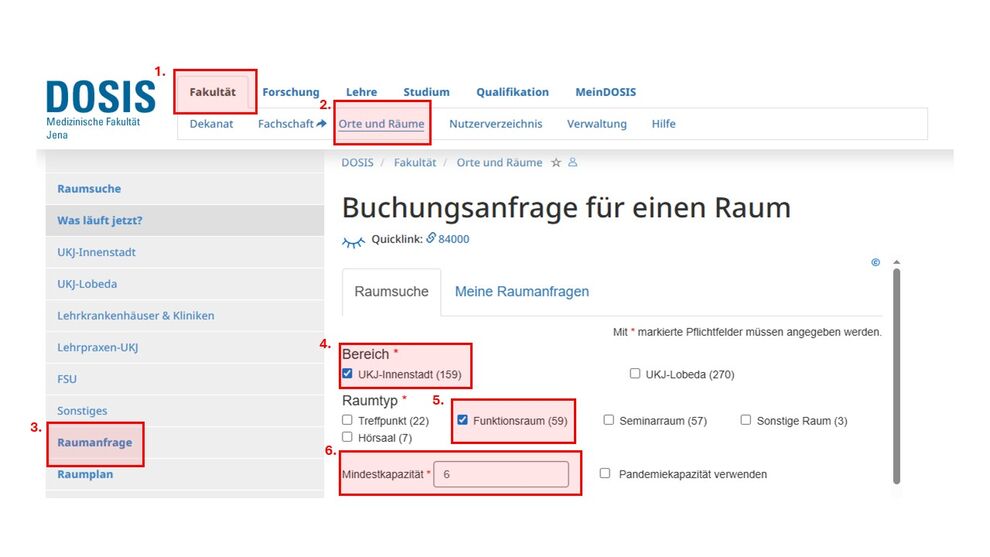Image resolution: width=990 pixels, height=557 pixels.
Task: Click the DOSIS logo
Action: (x=100, y=98)
